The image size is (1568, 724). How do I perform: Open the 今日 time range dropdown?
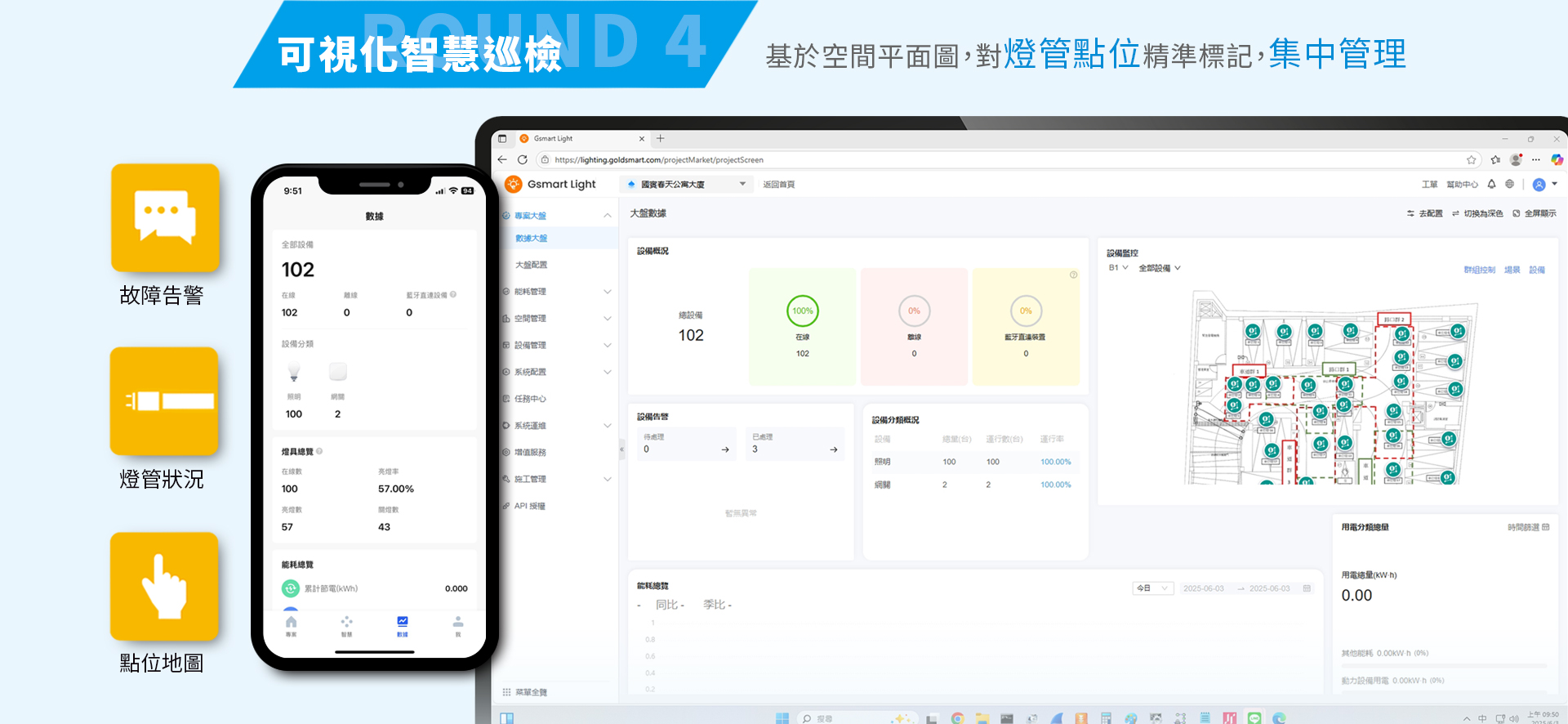click(1153, 588)
